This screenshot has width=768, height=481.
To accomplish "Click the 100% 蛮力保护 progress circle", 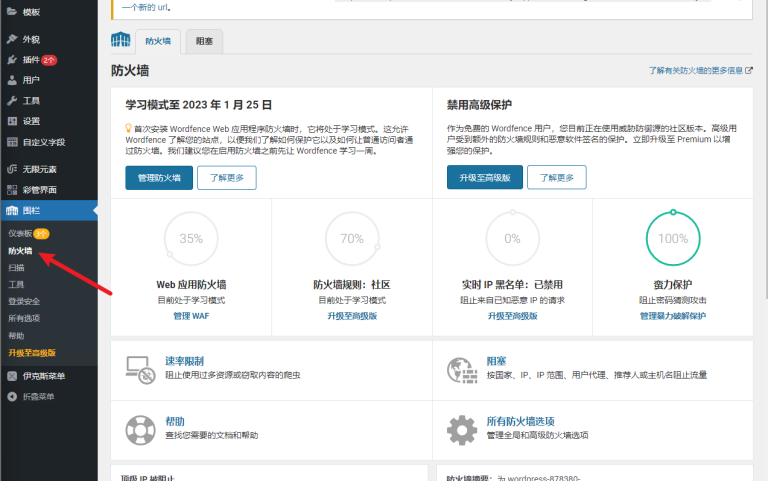I will [x=673, y=239].
